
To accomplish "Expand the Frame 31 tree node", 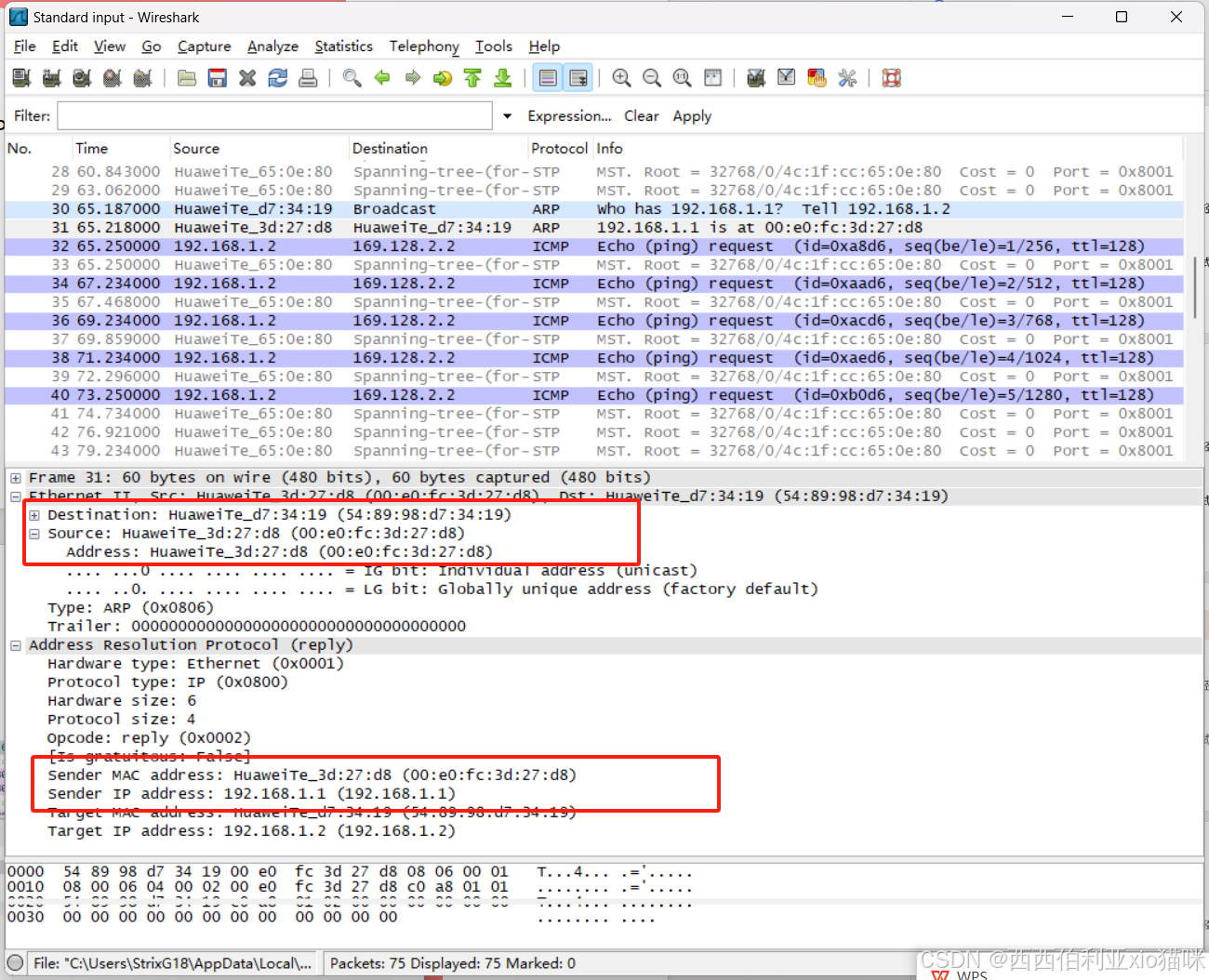I will pyautogui.click(x=16, y=478).
